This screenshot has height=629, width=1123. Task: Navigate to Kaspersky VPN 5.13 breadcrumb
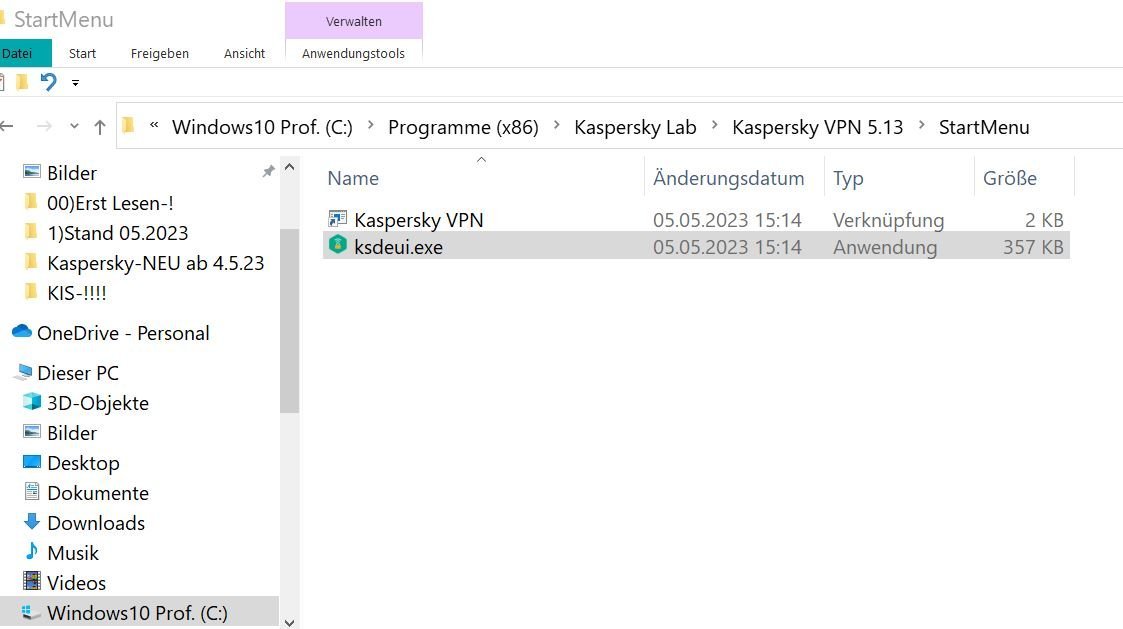(817, 127)
